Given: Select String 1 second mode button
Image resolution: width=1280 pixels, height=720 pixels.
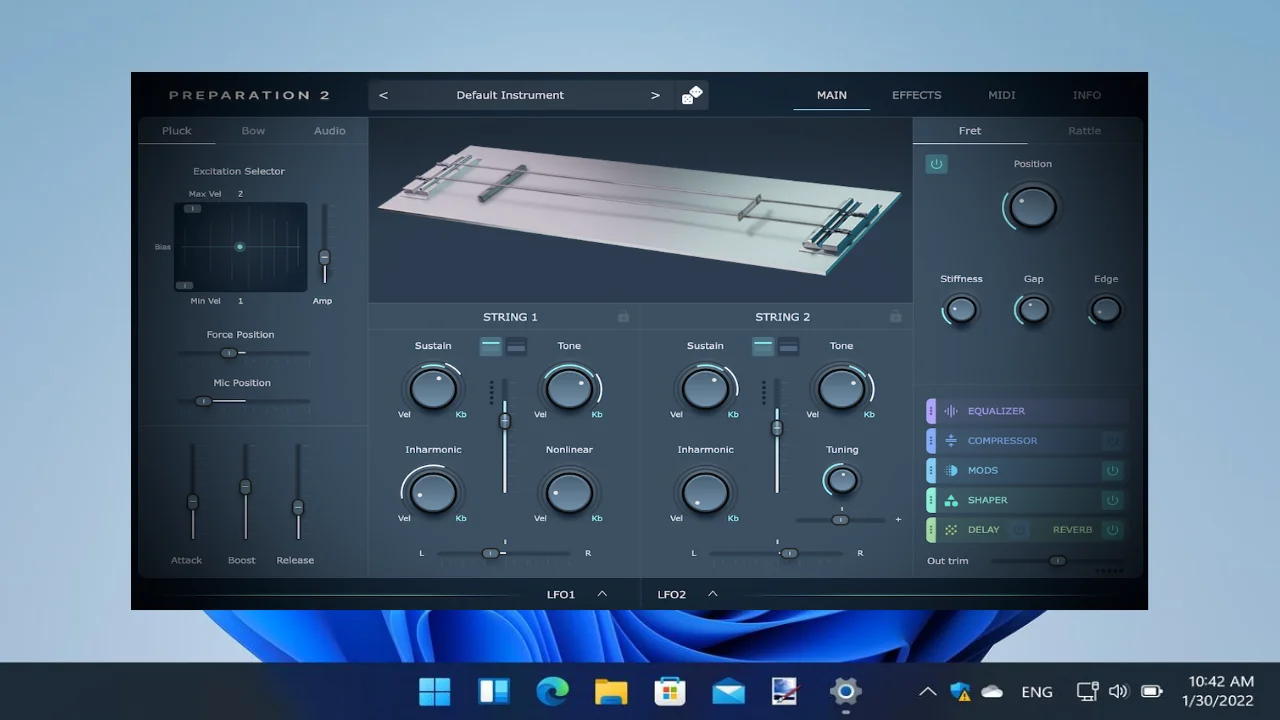Looking at the screenshot, I should 516,346.
